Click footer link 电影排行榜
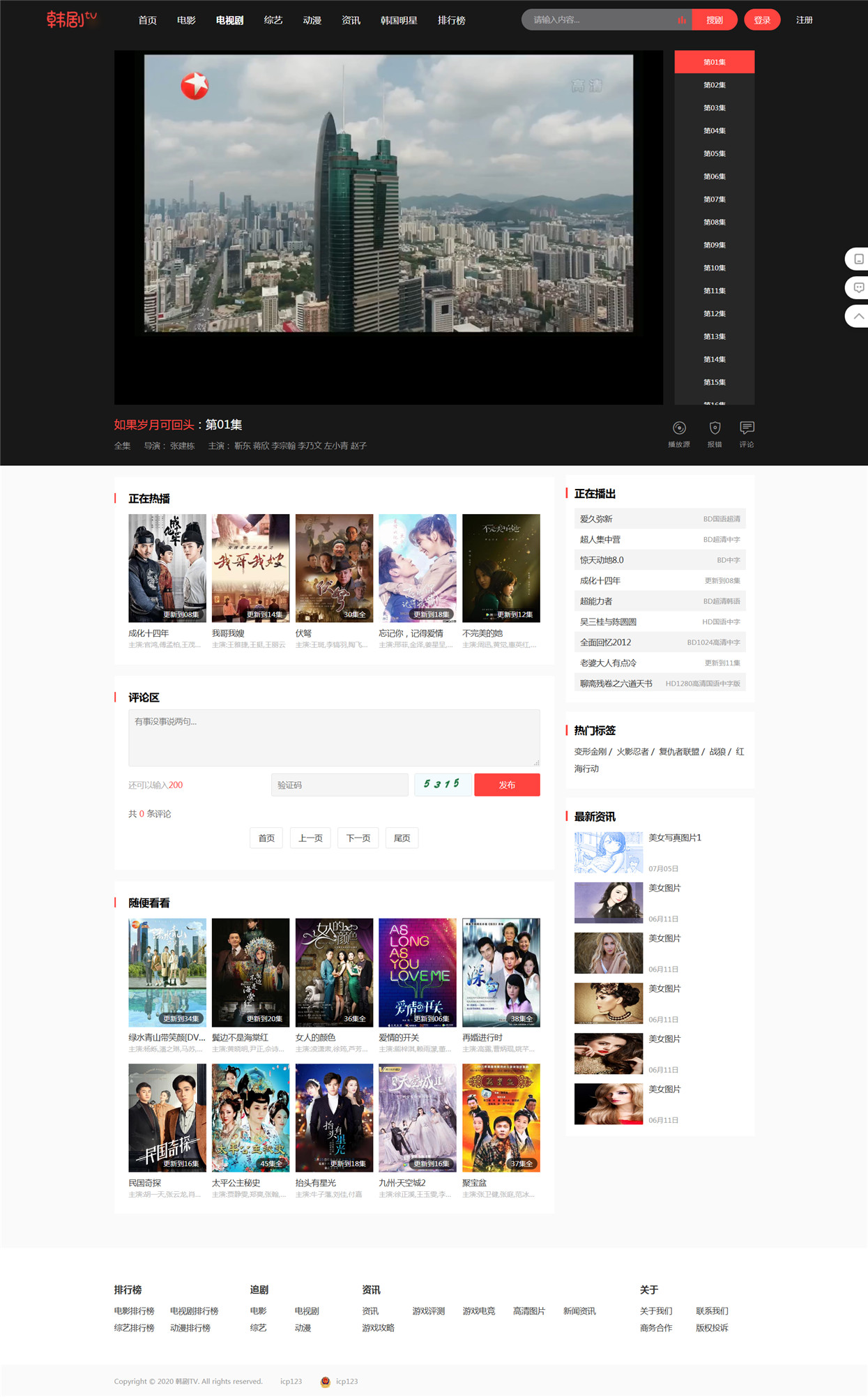Screen dimensions: 868x1397 click(135, 1311)
